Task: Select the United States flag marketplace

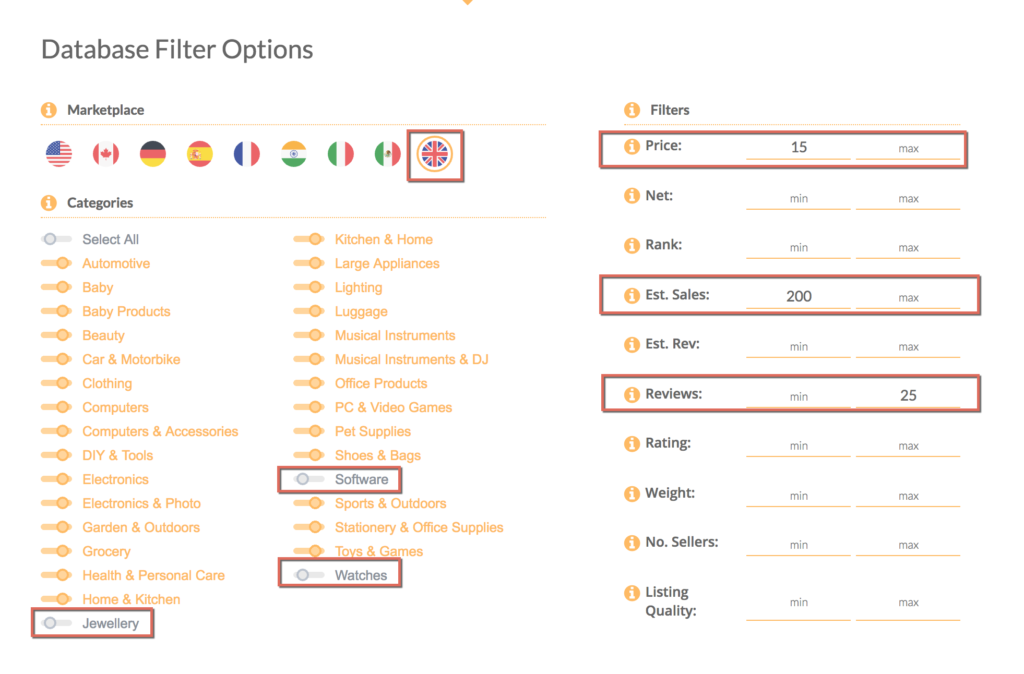Action: pyautogui.click(x=59, y=154)
